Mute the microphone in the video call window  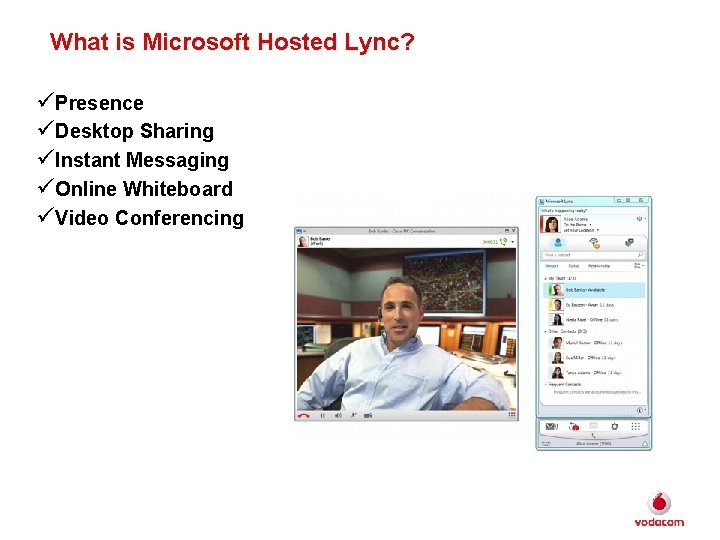click(354, 416)
